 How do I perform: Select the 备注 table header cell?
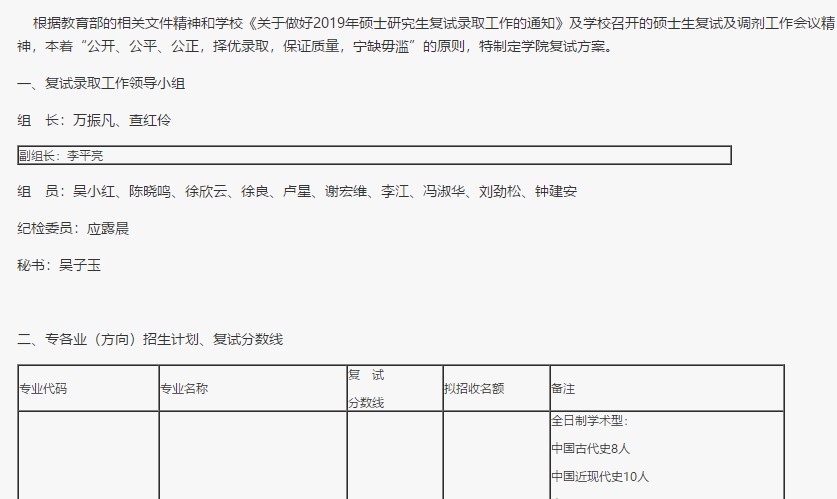[563, 388]
